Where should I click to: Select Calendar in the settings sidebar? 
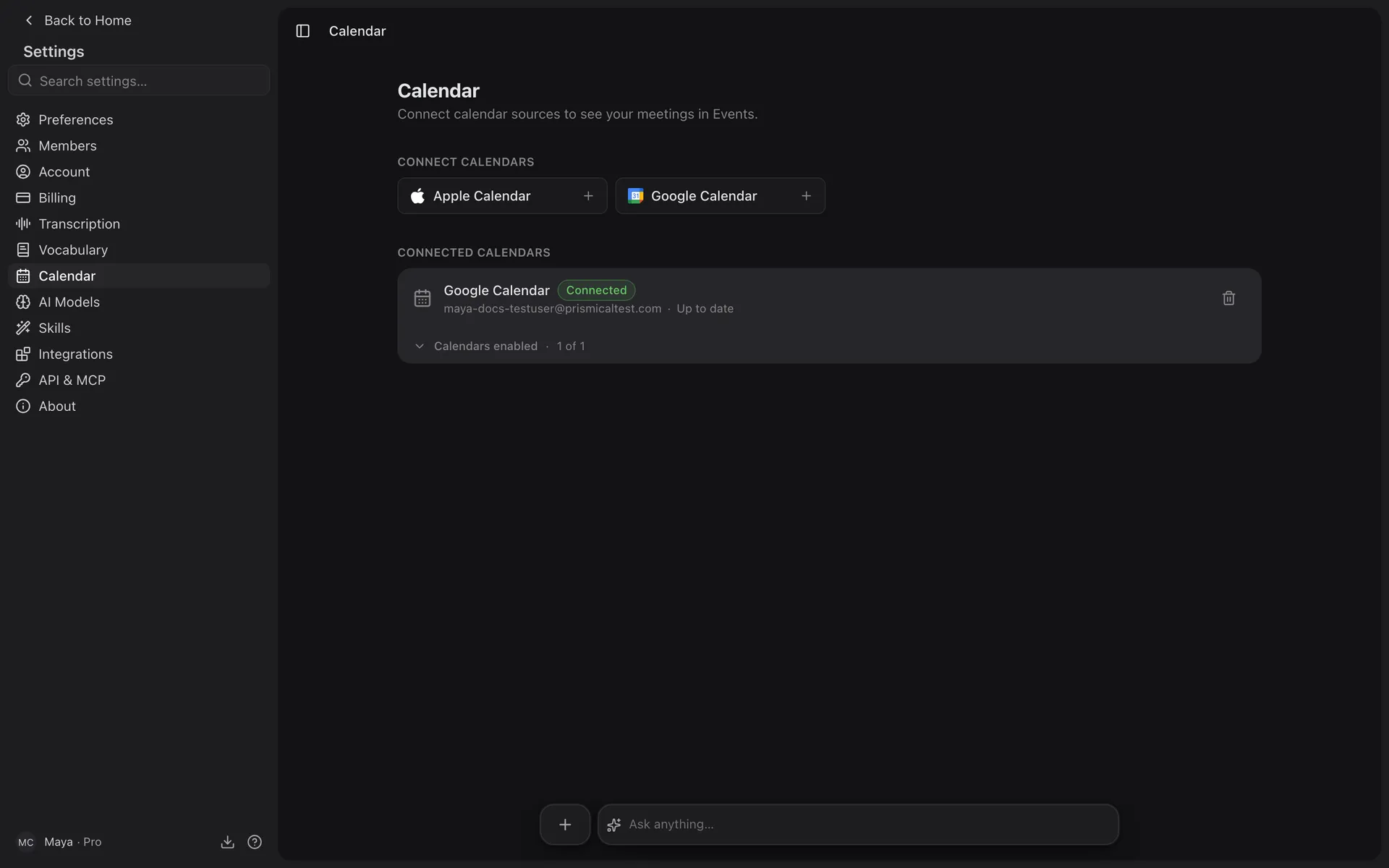139,276
